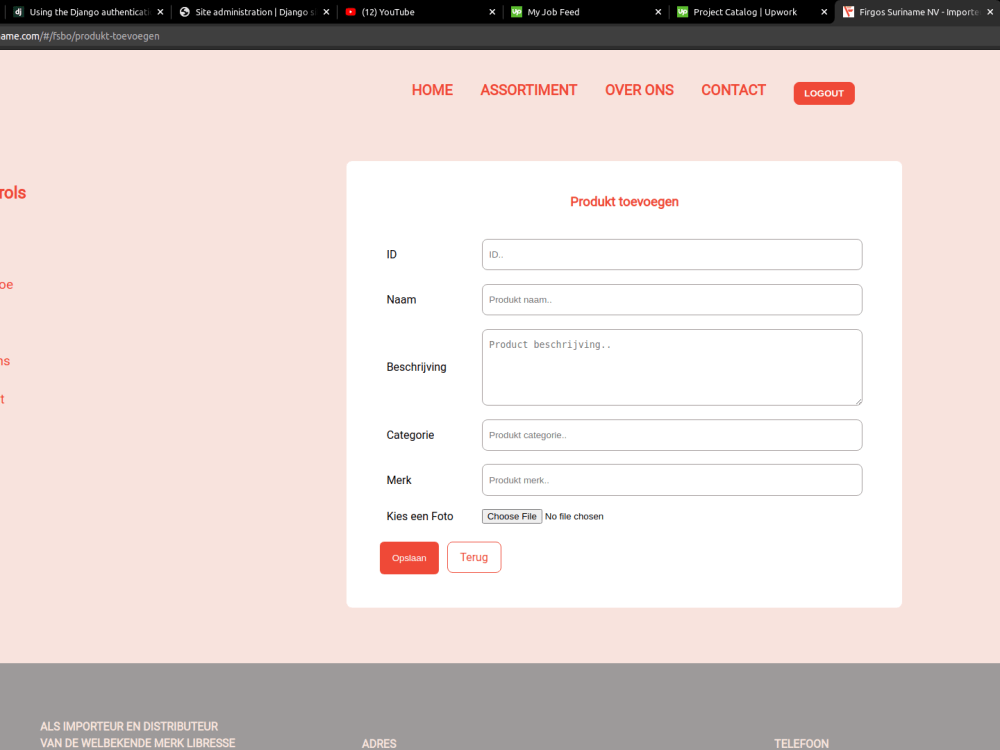1000x750 pixels.
Task: Click the Naam field label
Action: pos(401,300)
